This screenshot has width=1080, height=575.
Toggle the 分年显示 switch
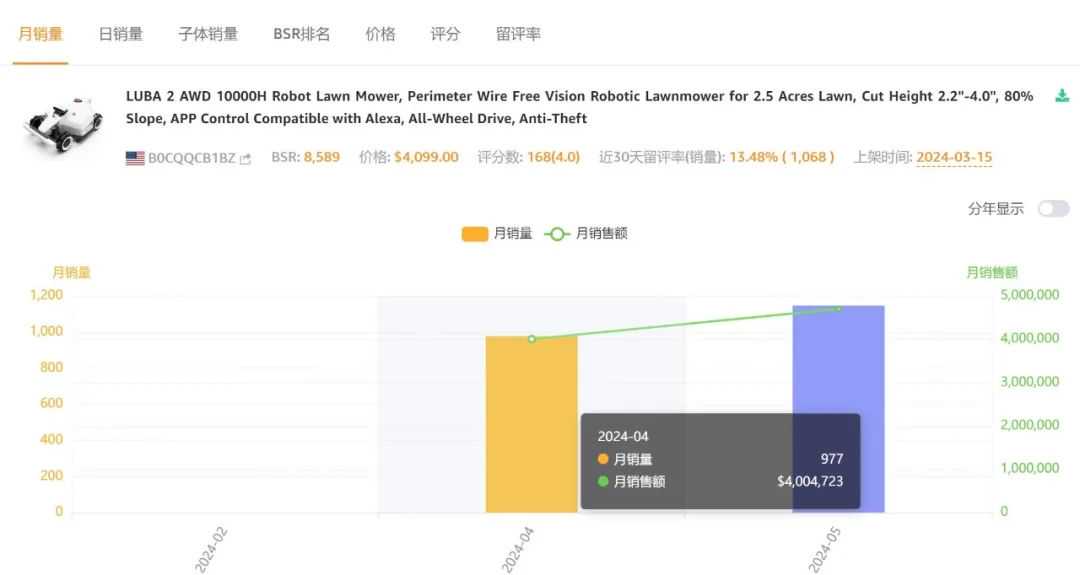pos(1054,209)
